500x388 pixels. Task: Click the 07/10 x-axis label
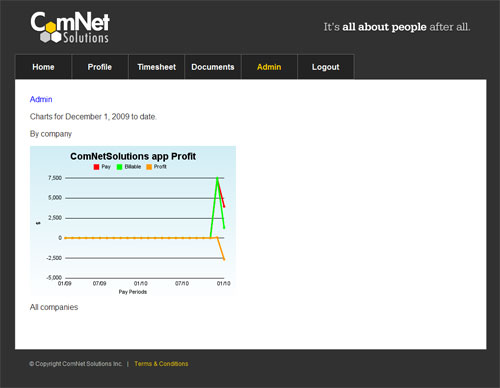[182, 284]
